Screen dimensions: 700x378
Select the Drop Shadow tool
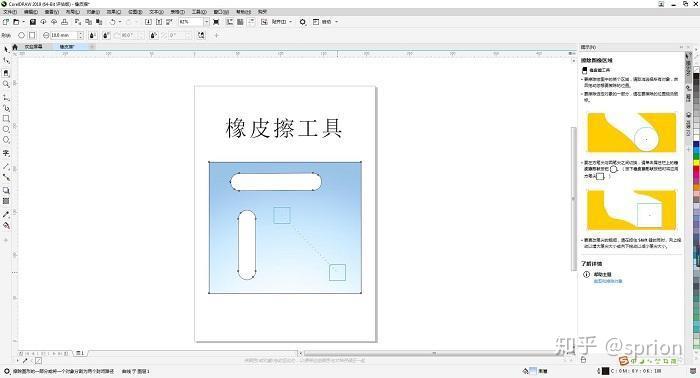(x=6, y=190)
